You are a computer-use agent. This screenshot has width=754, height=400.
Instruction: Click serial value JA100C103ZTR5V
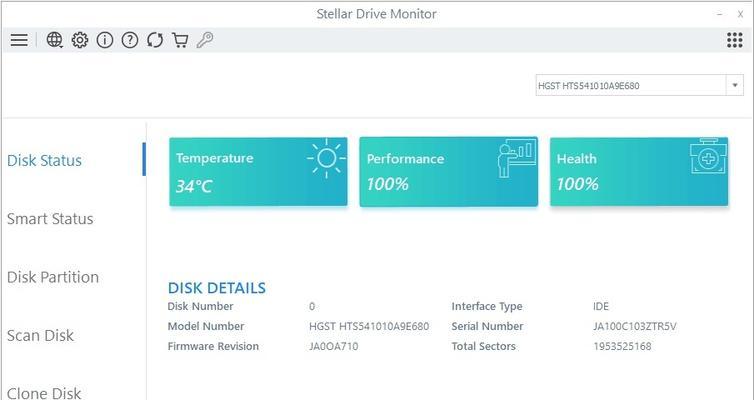[635, 326]
